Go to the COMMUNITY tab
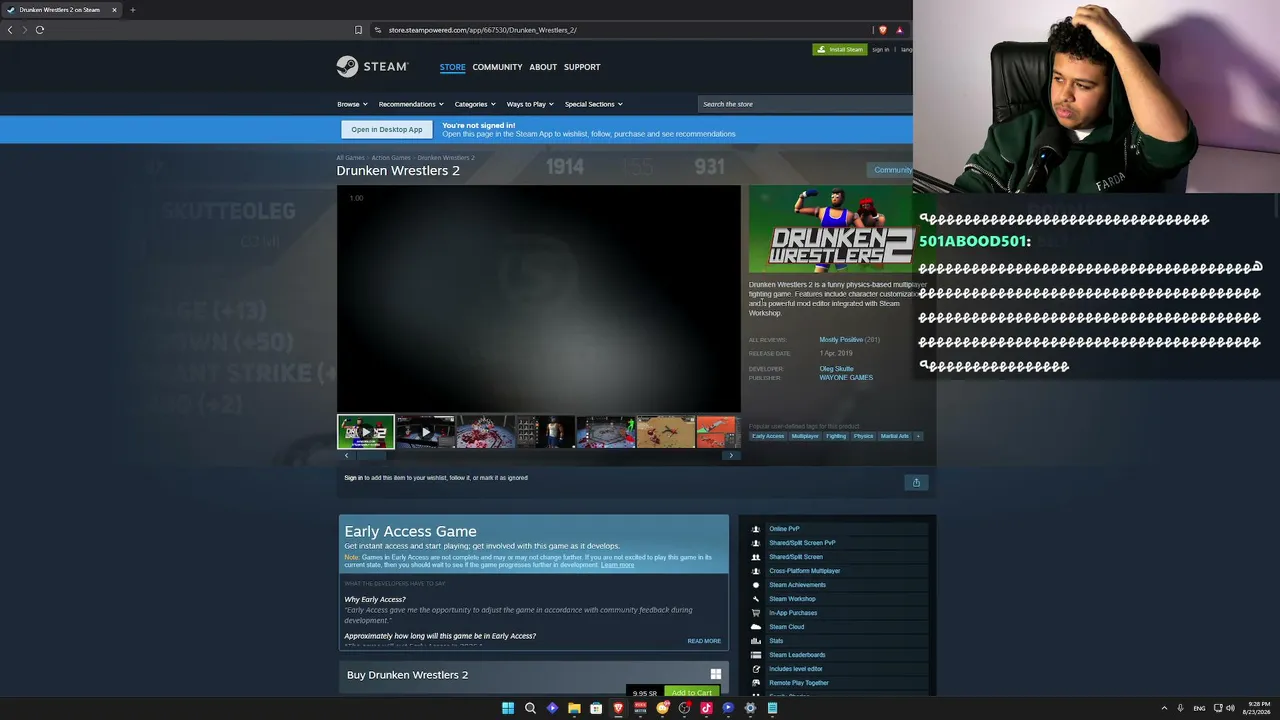This screenshot has width=1280, height=720. [x=498, y=67]
